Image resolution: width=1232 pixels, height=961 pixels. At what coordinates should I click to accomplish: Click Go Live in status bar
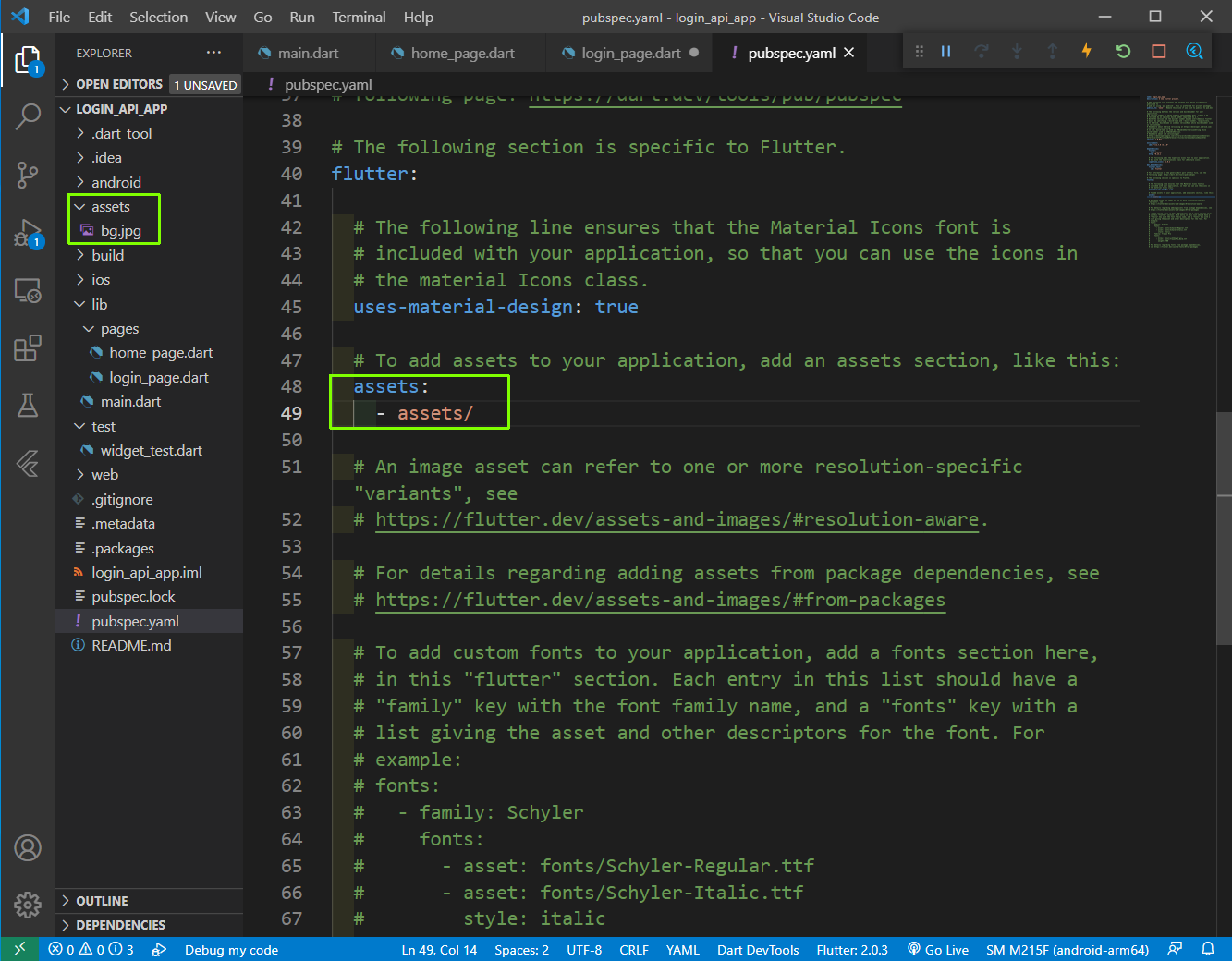tap(937, 950)
